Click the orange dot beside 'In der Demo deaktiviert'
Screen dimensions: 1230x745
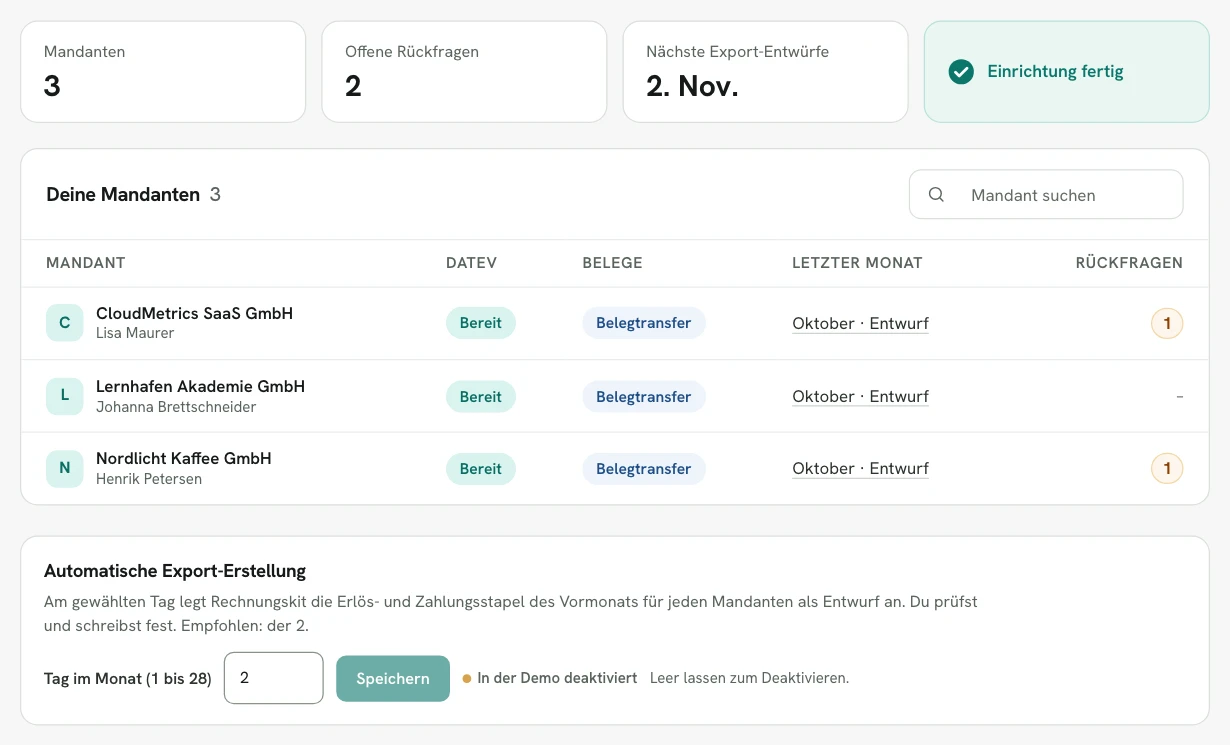(x=467, y=679)
